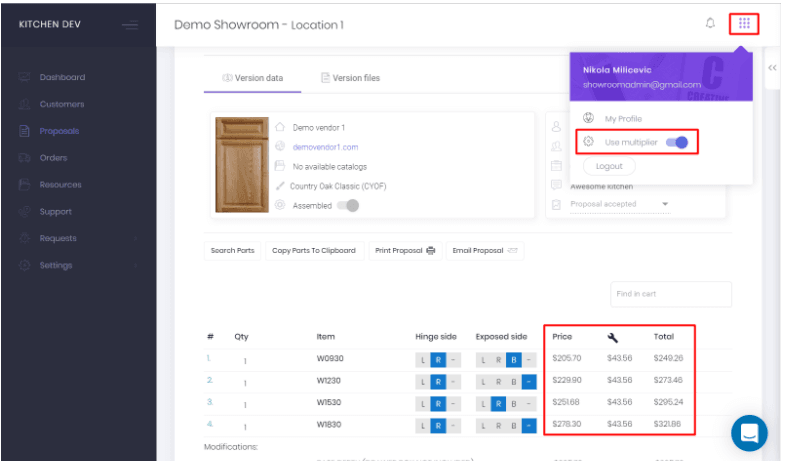Click the Support headset icon
The image size is (785, 472).
(24, 212)
